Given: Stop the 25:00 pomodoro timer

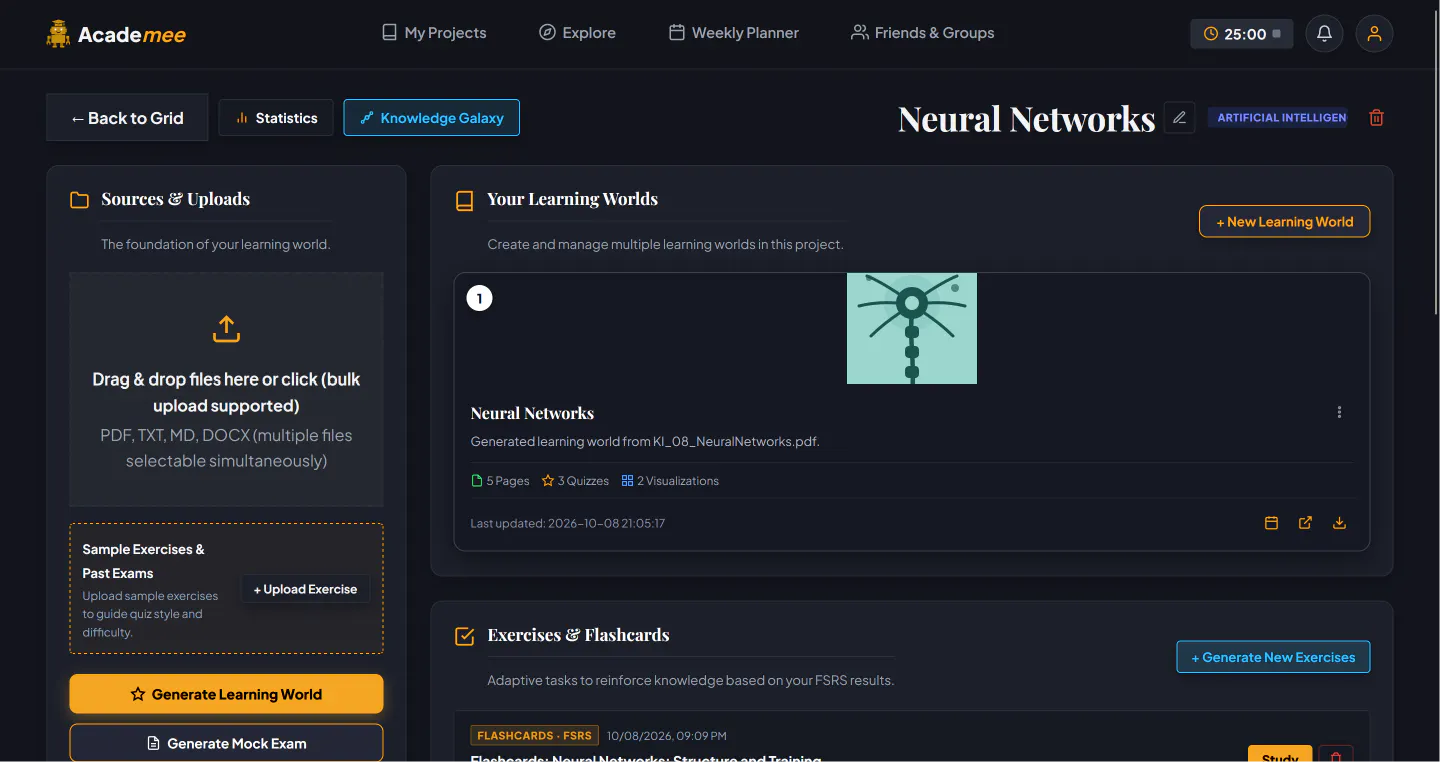Looking at the screenshot, I should (1276, 34).
